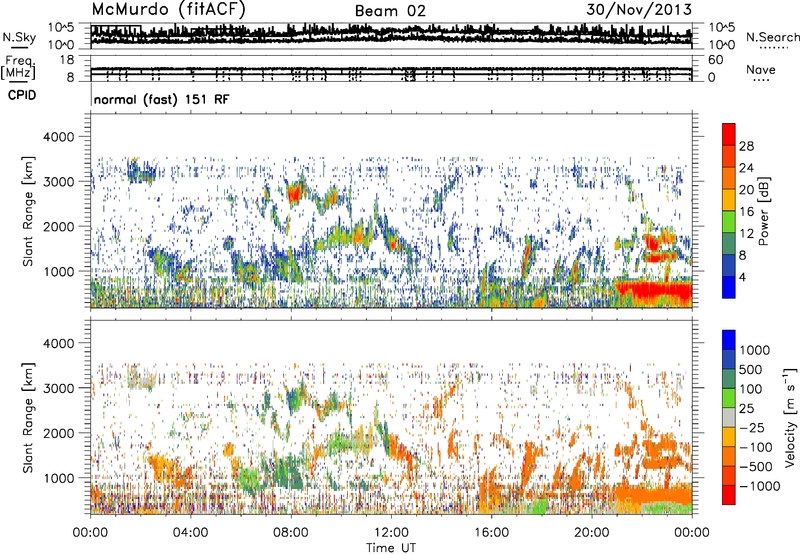Click the 10^5 label right of the noise panel
The height and width of the screenshot is (554, 800).
pyautogui.click(x=722, y=28)
